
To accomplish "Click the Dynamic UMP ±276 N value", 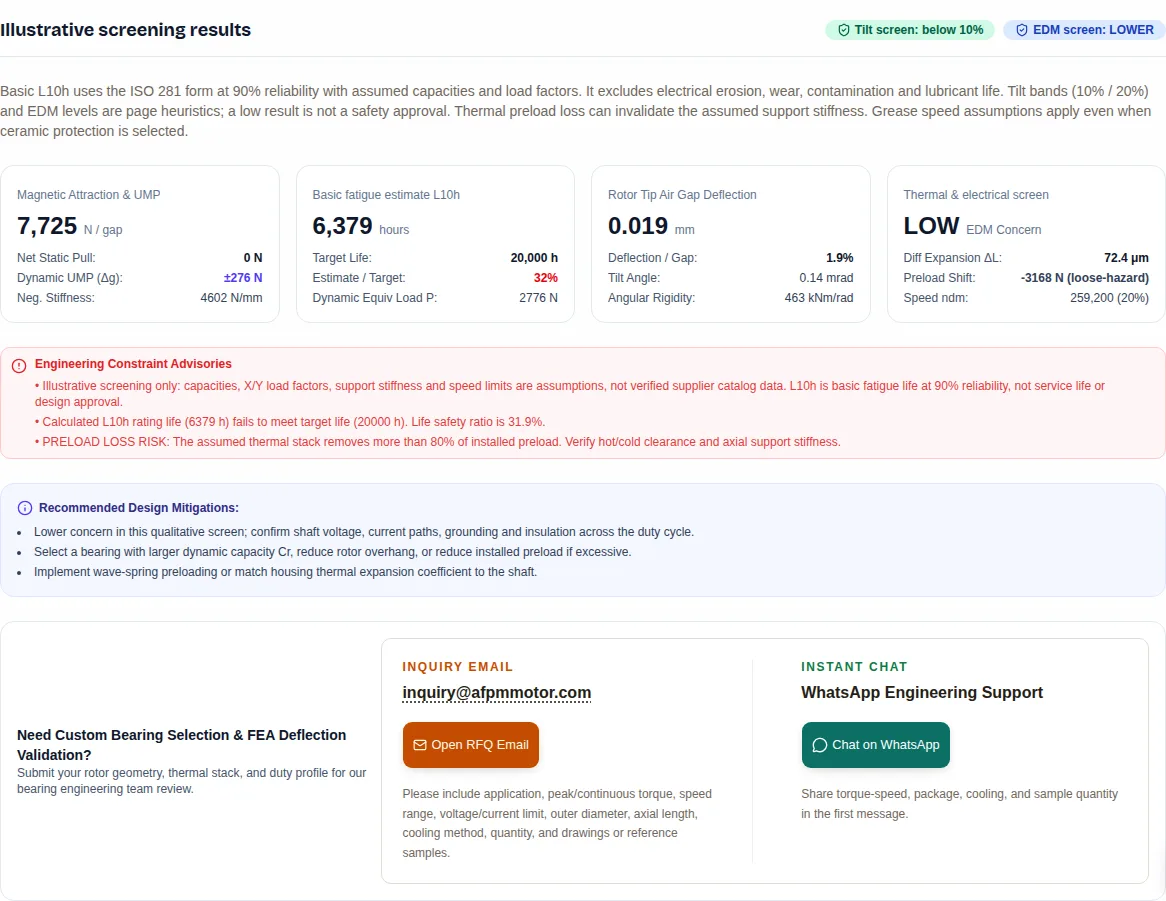I will (x=243, y=278).
